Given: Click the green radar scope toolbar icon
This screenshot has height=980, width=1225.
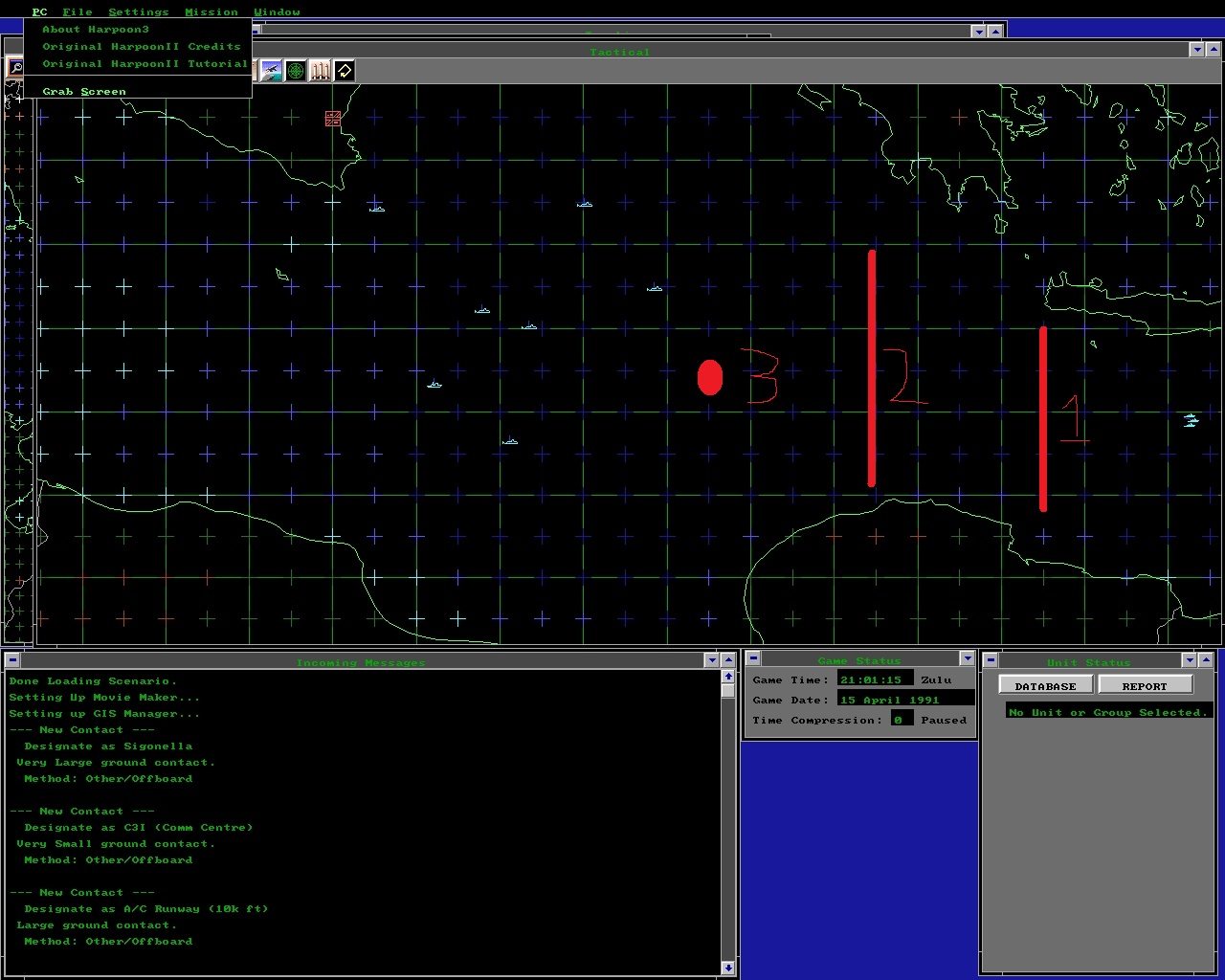Looking at the screenshot, I should [x=296, y=70].
